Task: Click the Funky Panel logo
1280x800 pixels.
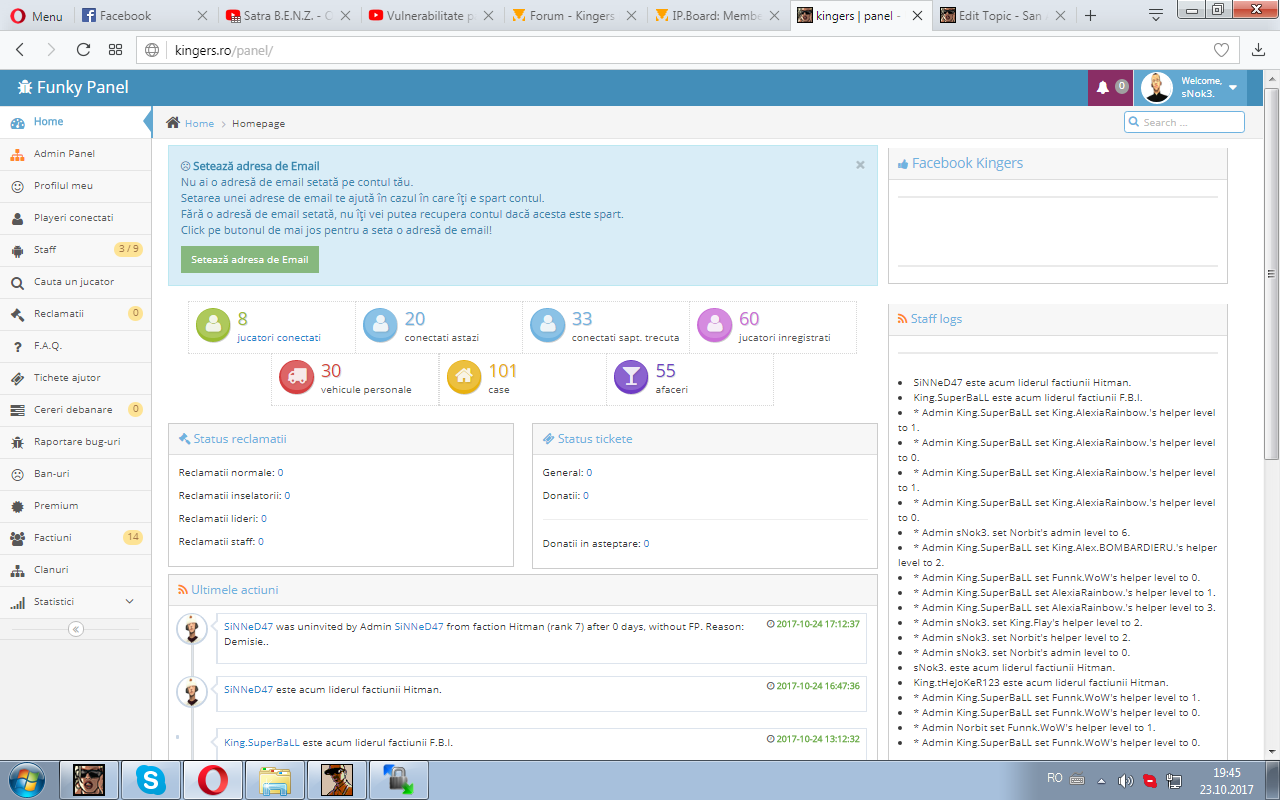Action: click(x=73, y=87)
